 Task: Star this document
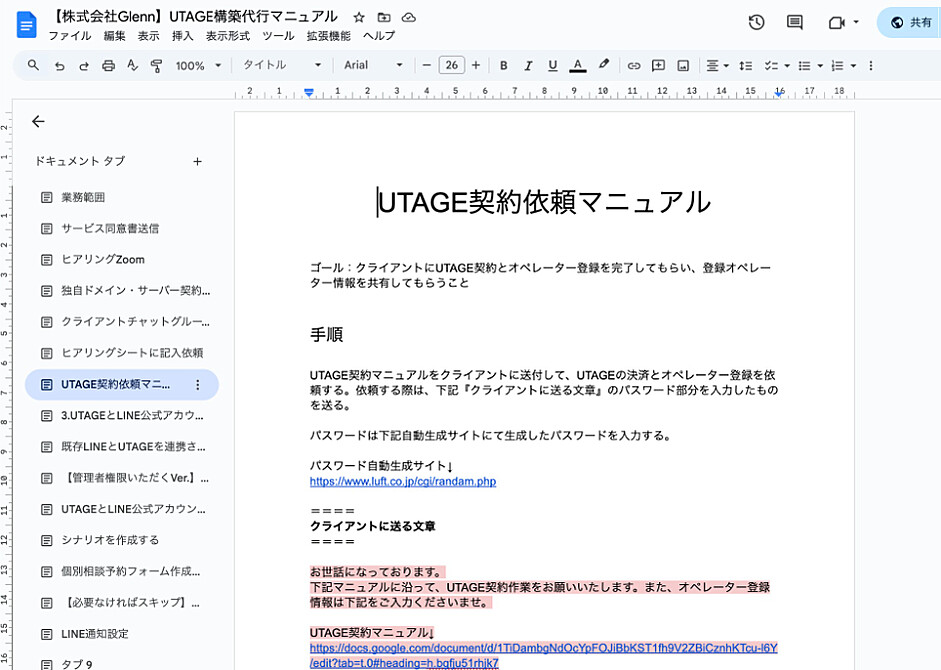click(359, 17)
